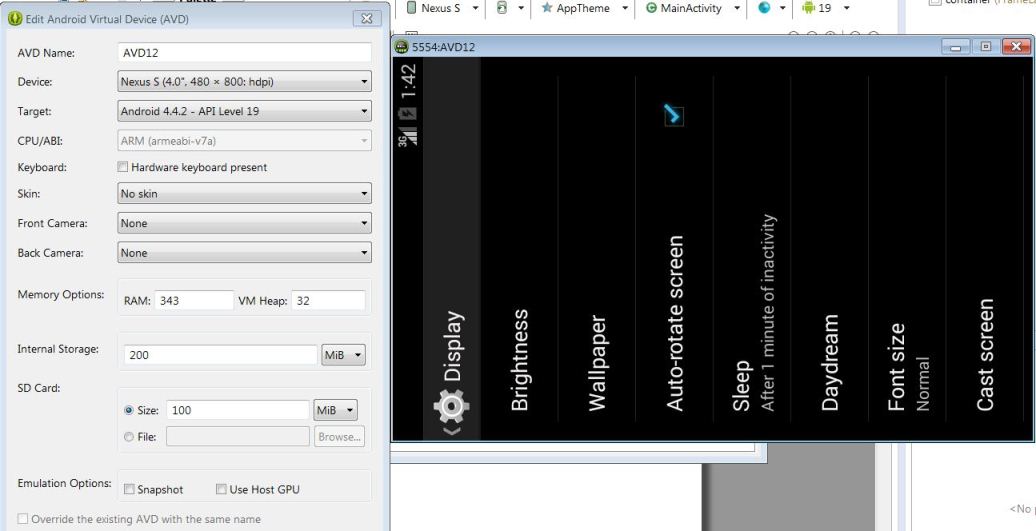Click the AppTheme star icon
Viewport: 1036px width, 531px height.
546,8
